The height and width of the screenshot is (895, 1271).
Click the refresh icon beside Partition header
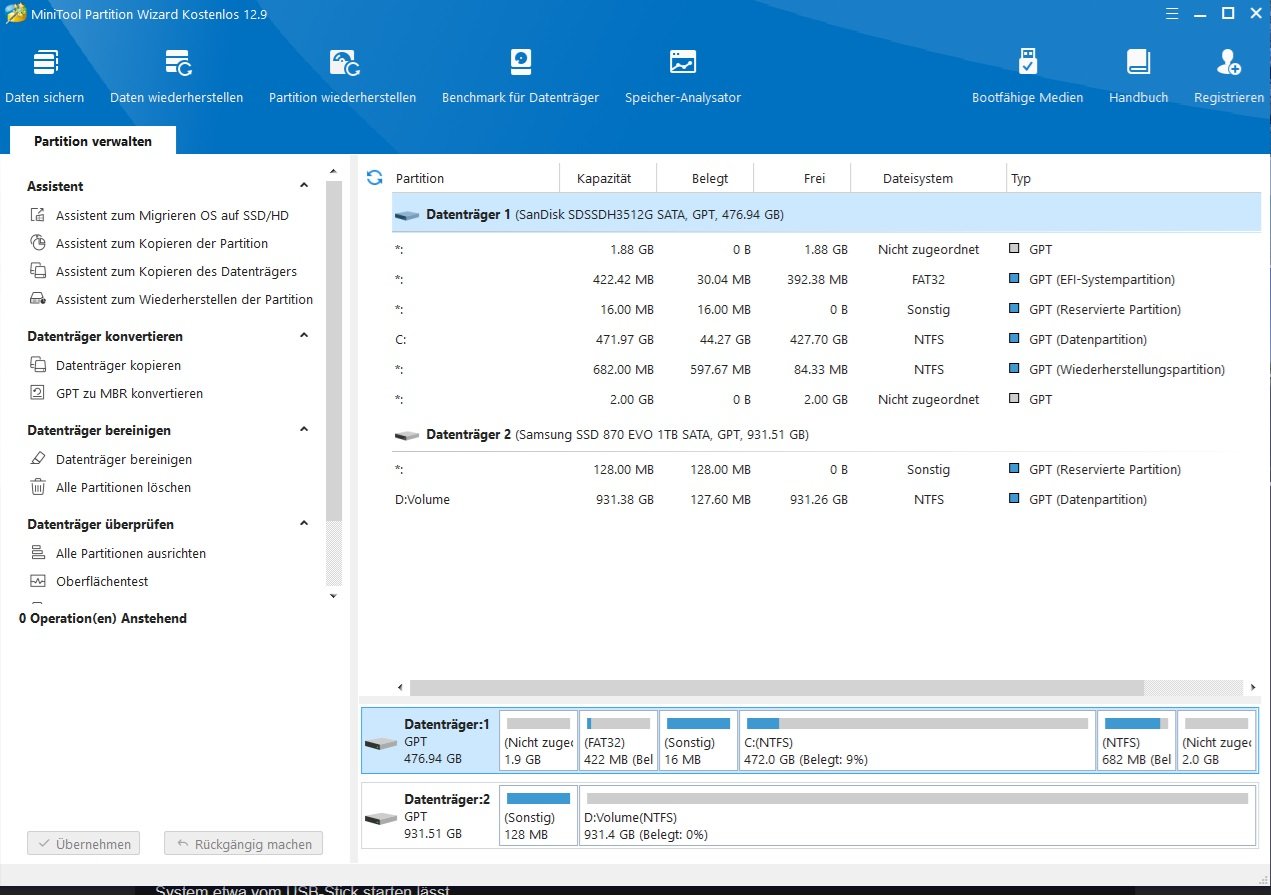[x=375, y=178]
